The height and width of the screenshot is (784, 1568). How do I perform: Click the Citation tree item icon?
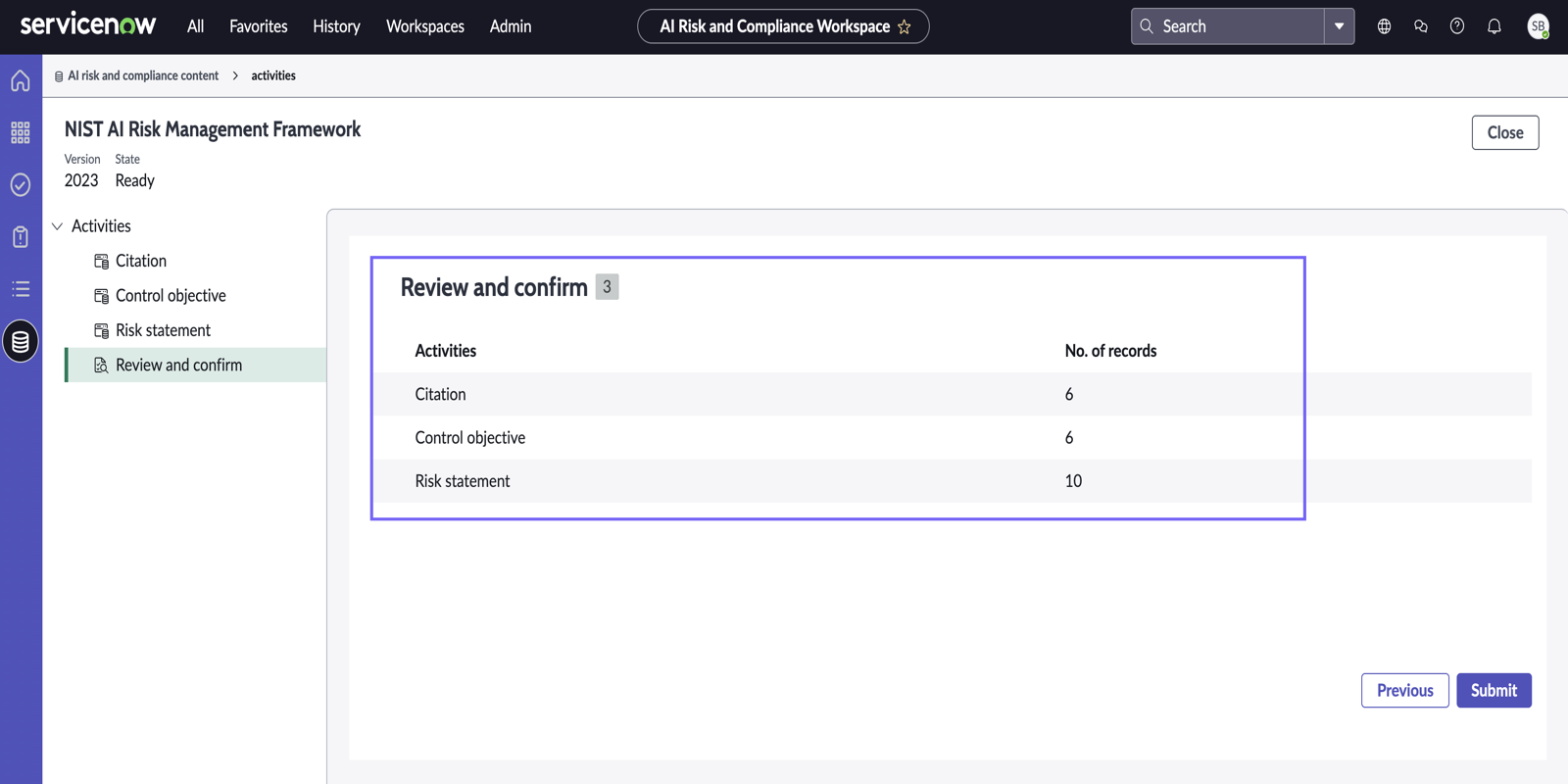[x=101, y=262]
